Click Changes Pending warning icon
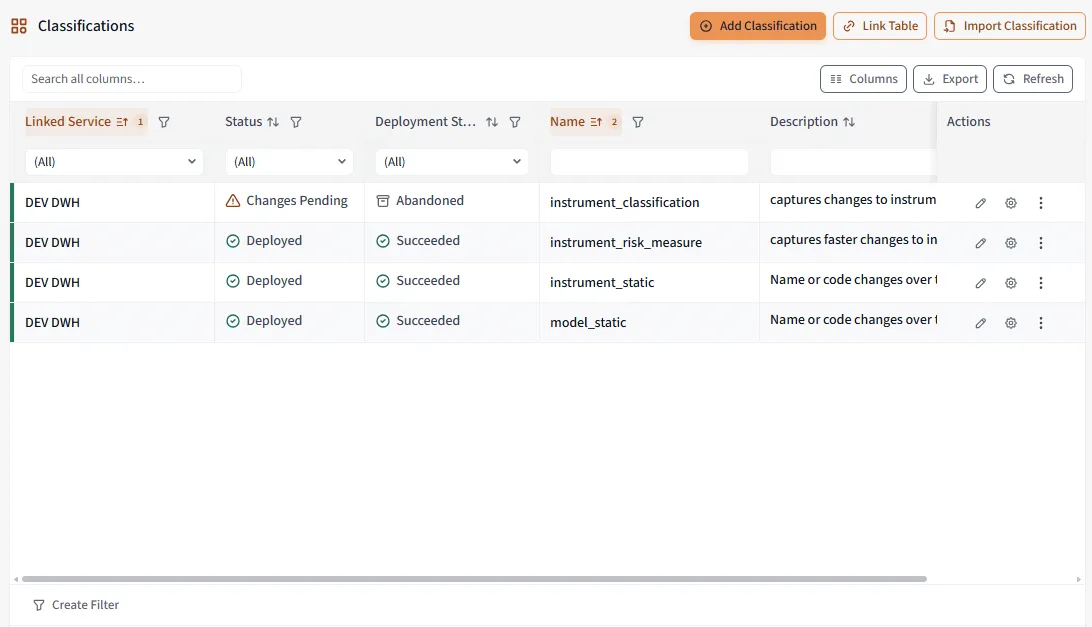The image size is (1092, 627). click(x=233, y=201)
